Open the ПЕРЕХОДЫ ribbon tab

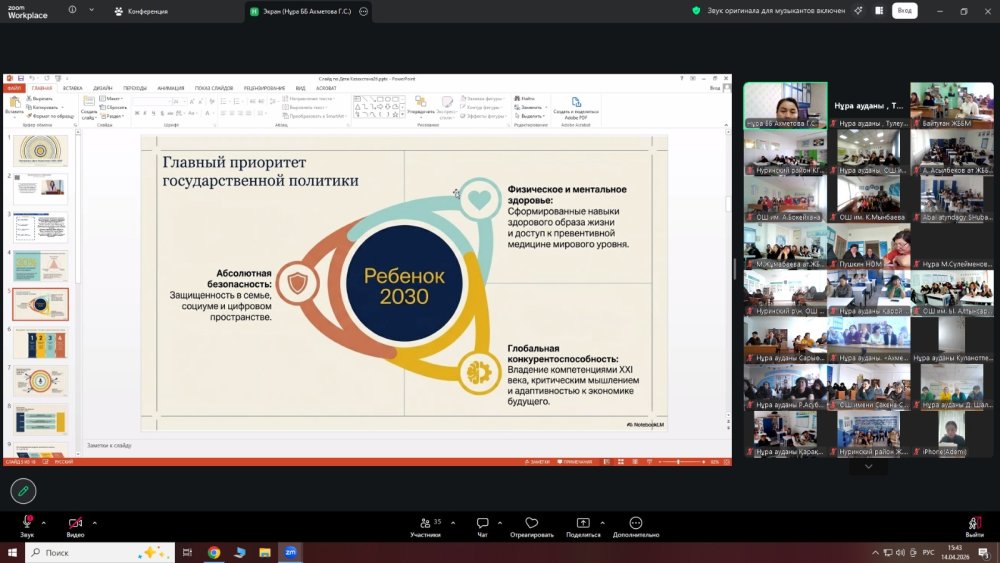tap(135, 88)
